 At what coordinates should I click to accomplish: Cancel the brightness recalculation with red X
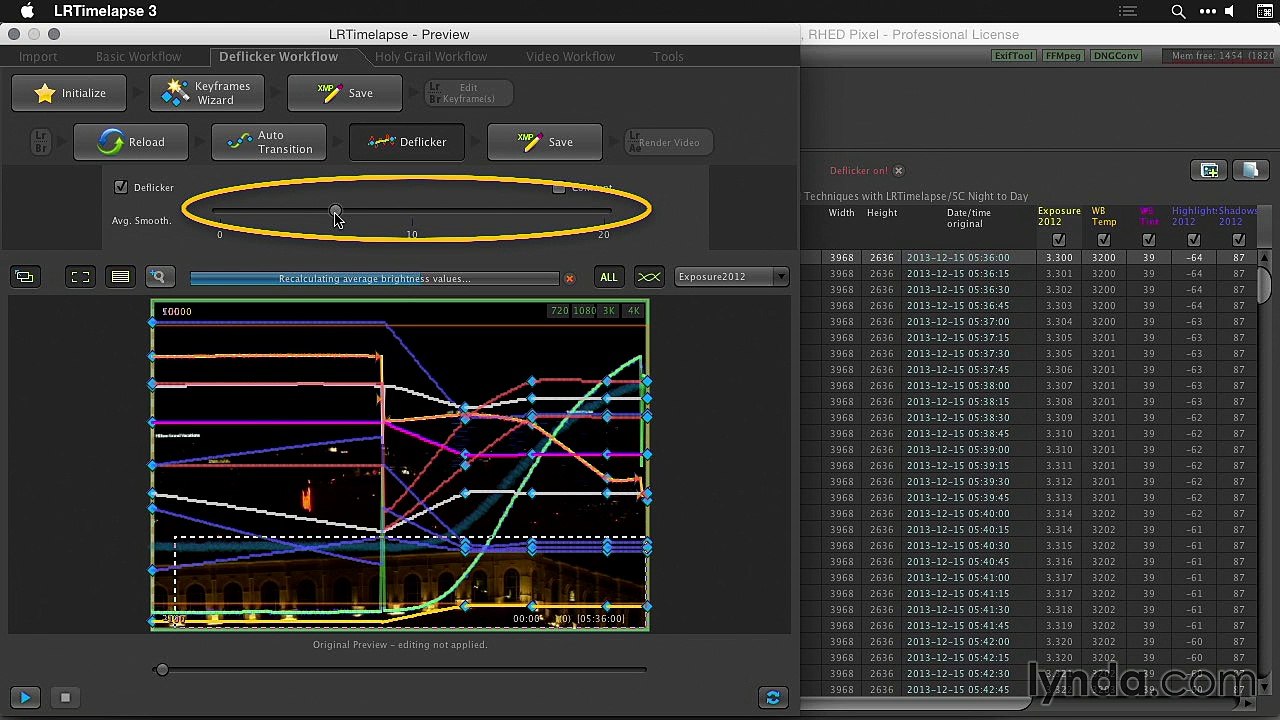[570, 279]
